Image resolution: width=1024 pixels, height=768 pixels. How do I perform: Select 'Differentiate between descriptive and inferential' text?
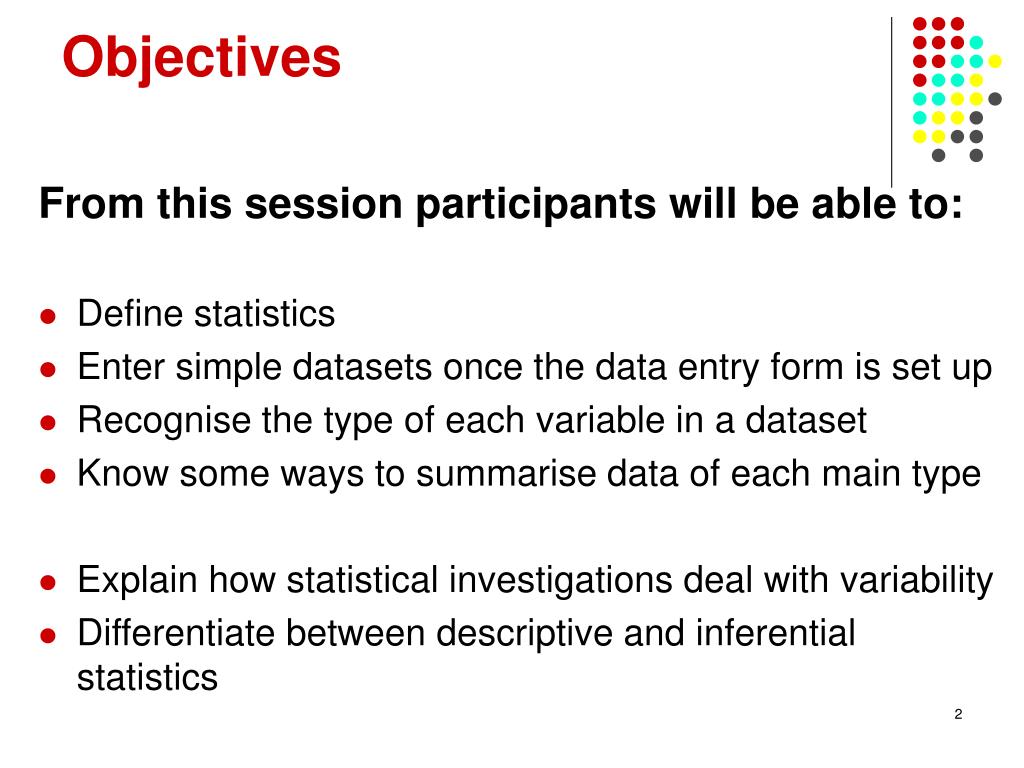click(466, 633)
